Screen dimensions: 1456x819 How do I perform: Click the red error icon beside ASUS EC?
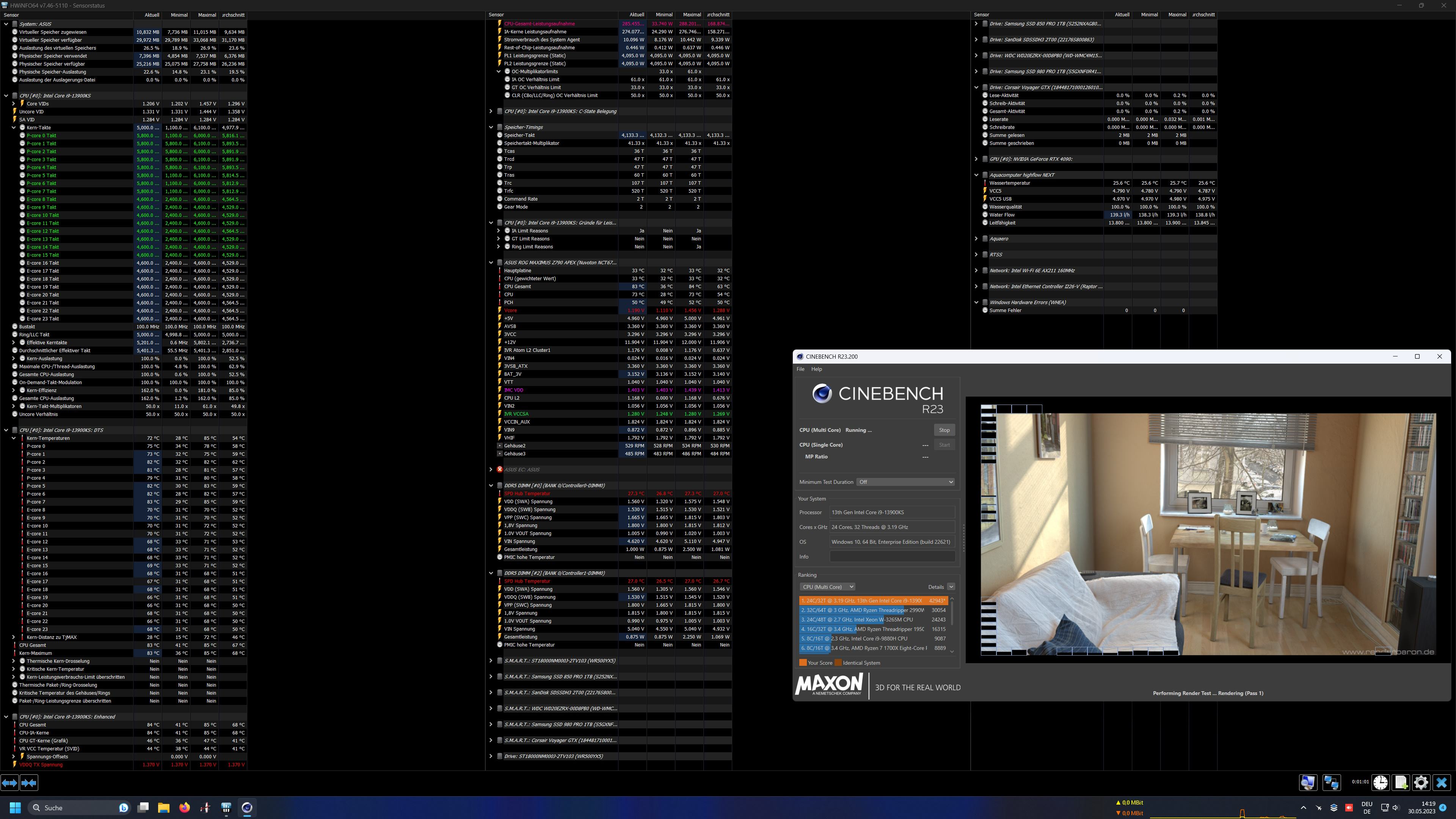click(x=500, y=469)
